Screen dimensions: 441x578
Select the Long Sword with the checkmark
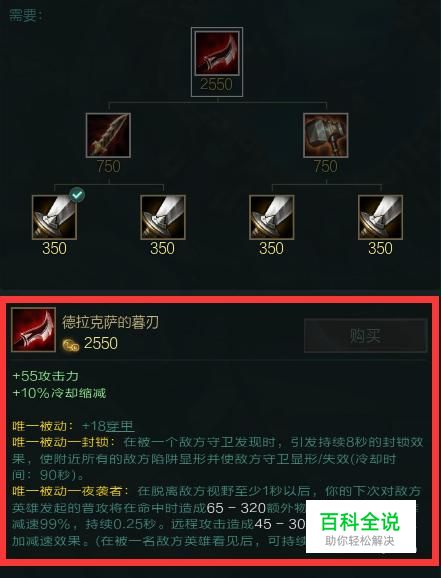click(54, 217)
